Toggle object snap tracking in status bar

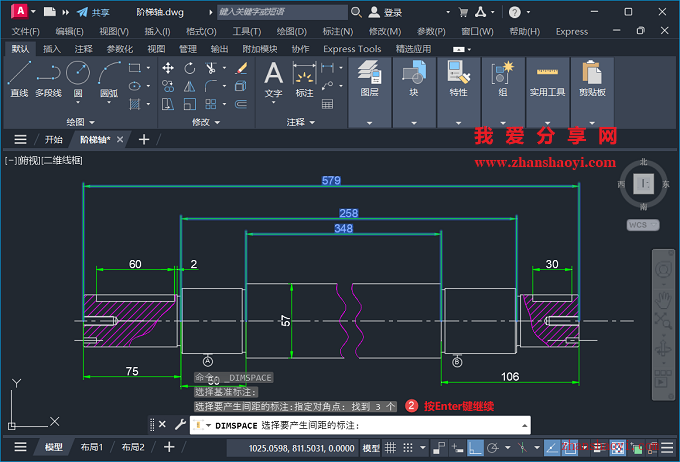click(x=552, y=448)
